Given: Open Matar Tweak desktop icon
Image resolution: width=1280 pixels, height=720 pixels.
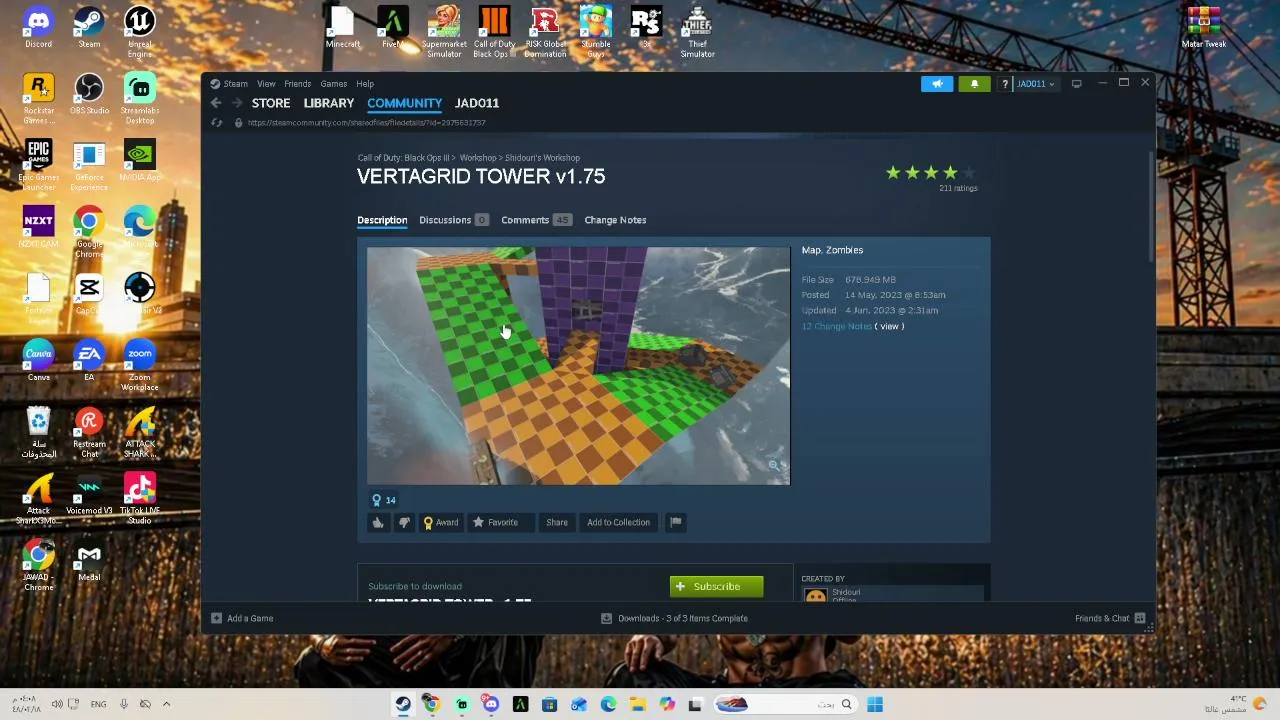Looking at the screenshot, I should point(1204,28).
